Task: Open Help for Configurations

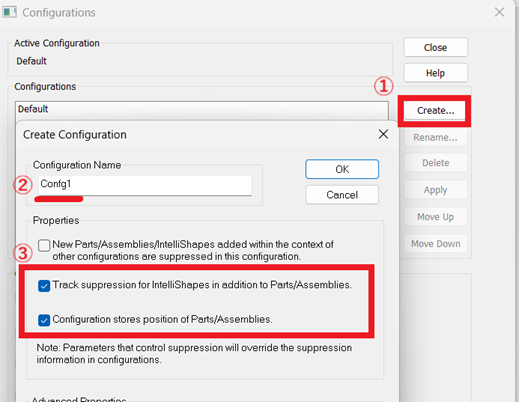Action: point(436,73)
